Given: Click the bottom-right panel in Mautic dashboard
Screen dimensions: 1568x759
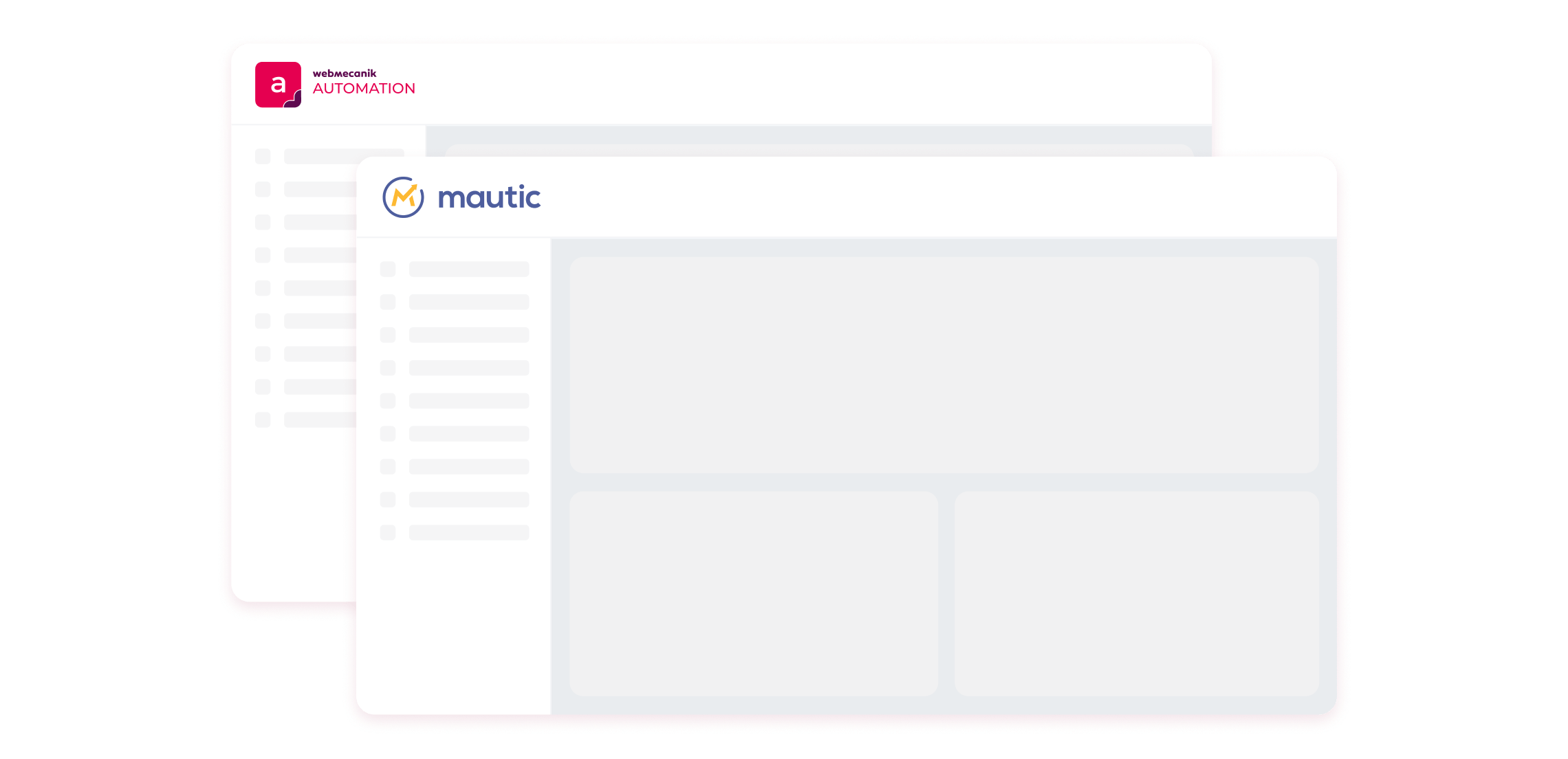Looking at the screenshot, I should coord(1136,593).
